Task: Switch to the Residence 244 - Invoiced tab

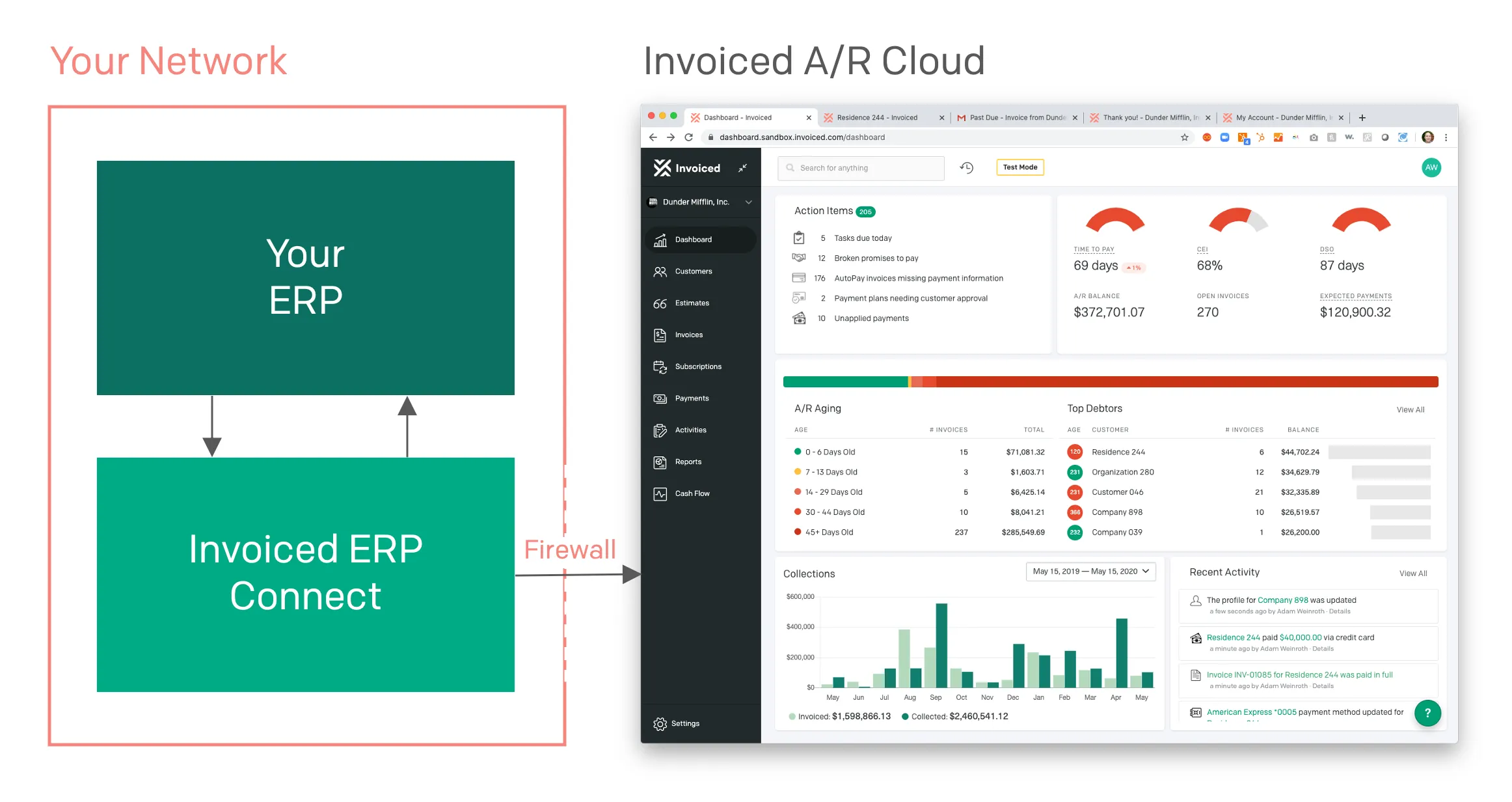Action: [883, 118]
